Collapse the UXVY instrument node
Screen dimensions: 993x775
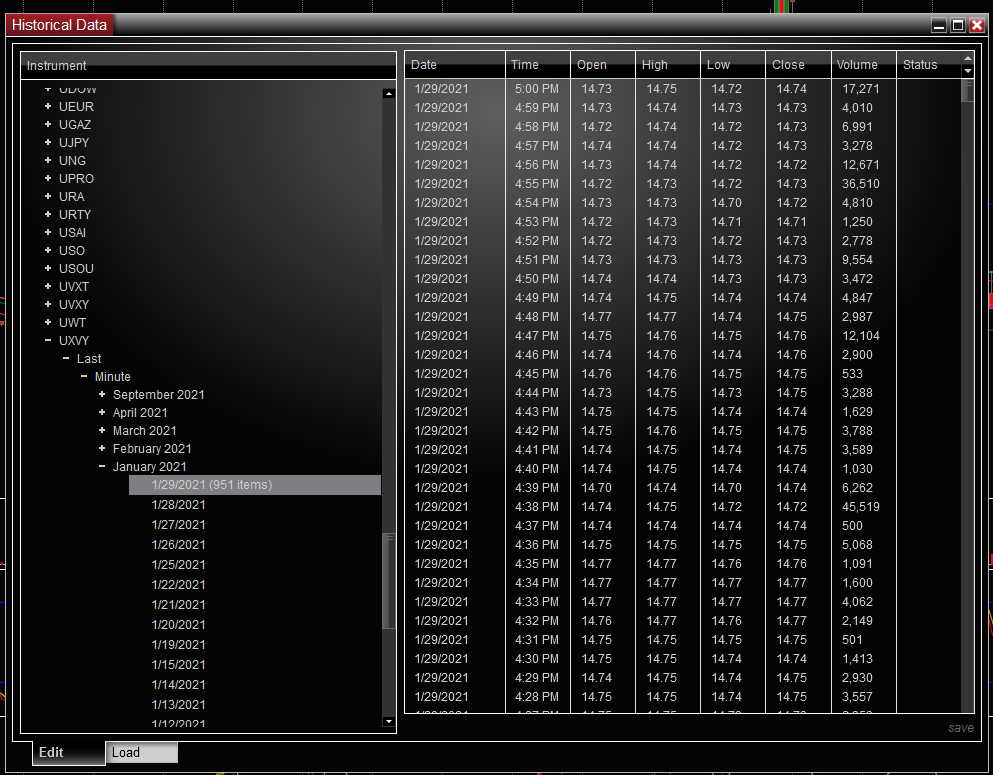[x=48, y=341]
